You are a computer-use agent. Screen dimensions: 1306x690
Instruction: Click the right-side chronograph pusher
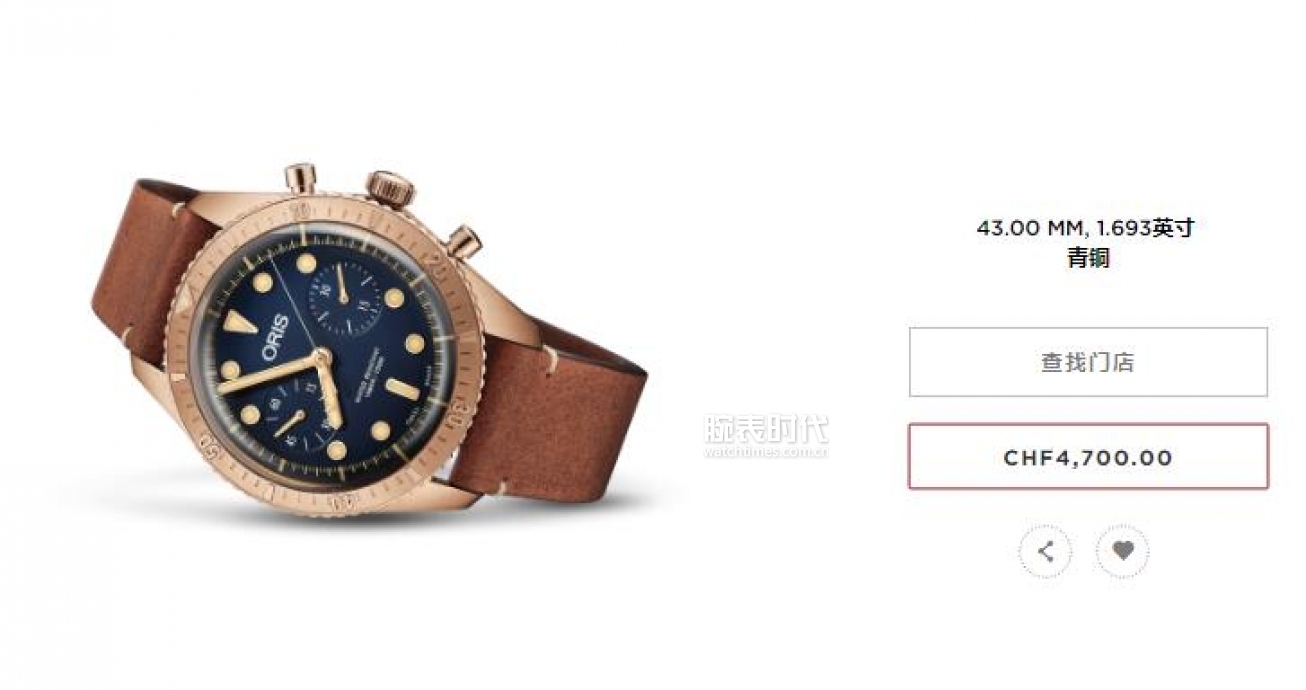tap(465, 239)
